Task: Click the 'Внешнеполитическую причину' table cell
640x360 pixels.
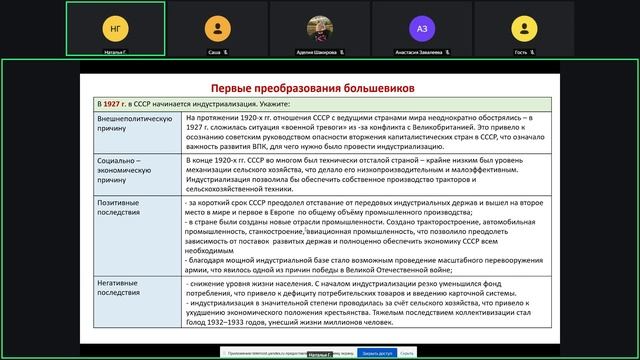Action: (138, 132)
